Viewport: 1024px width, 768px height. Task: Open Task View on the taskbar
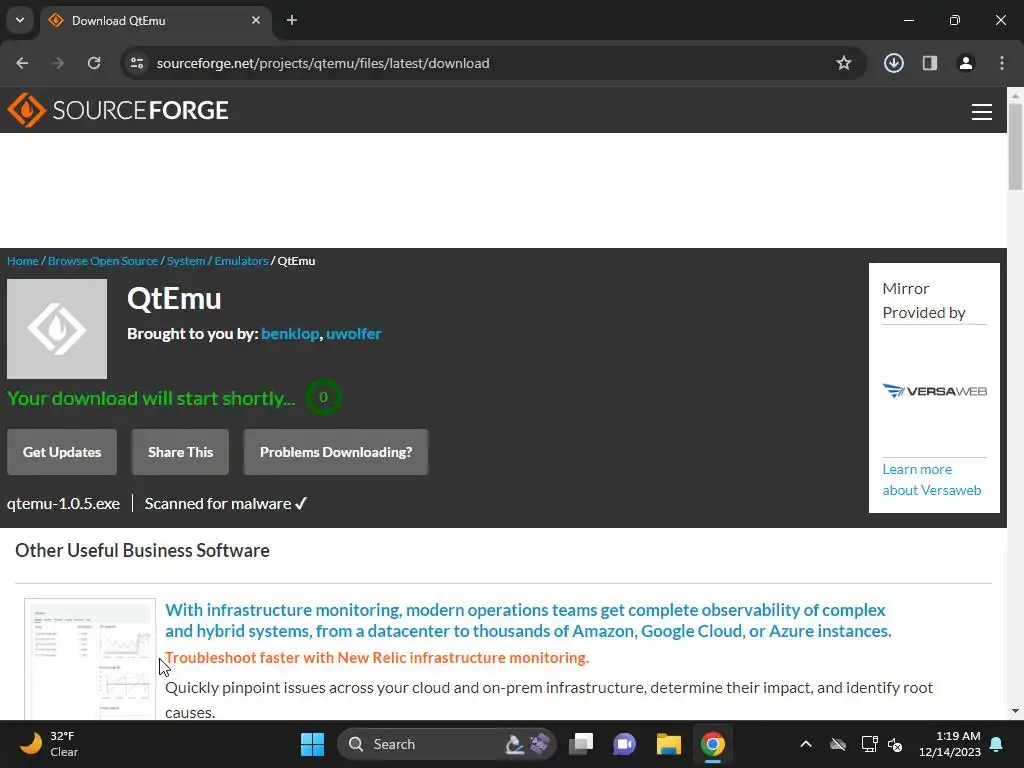pos(581,744)
